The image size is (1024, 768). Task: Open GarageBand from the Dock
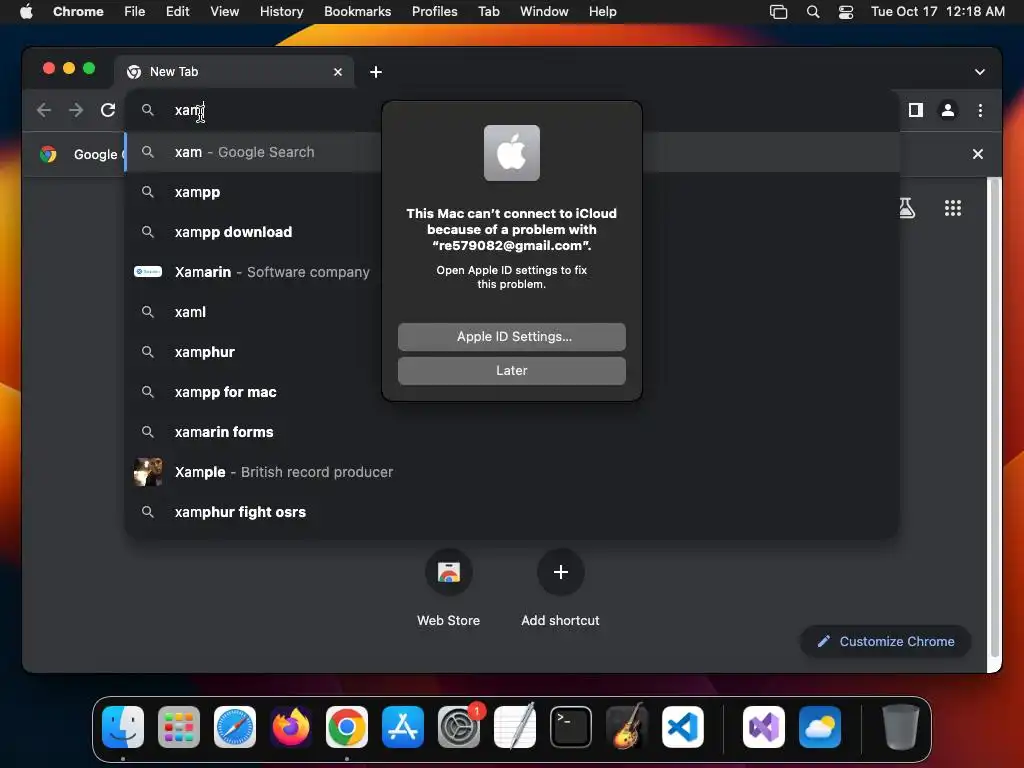[x=627, y=727]
